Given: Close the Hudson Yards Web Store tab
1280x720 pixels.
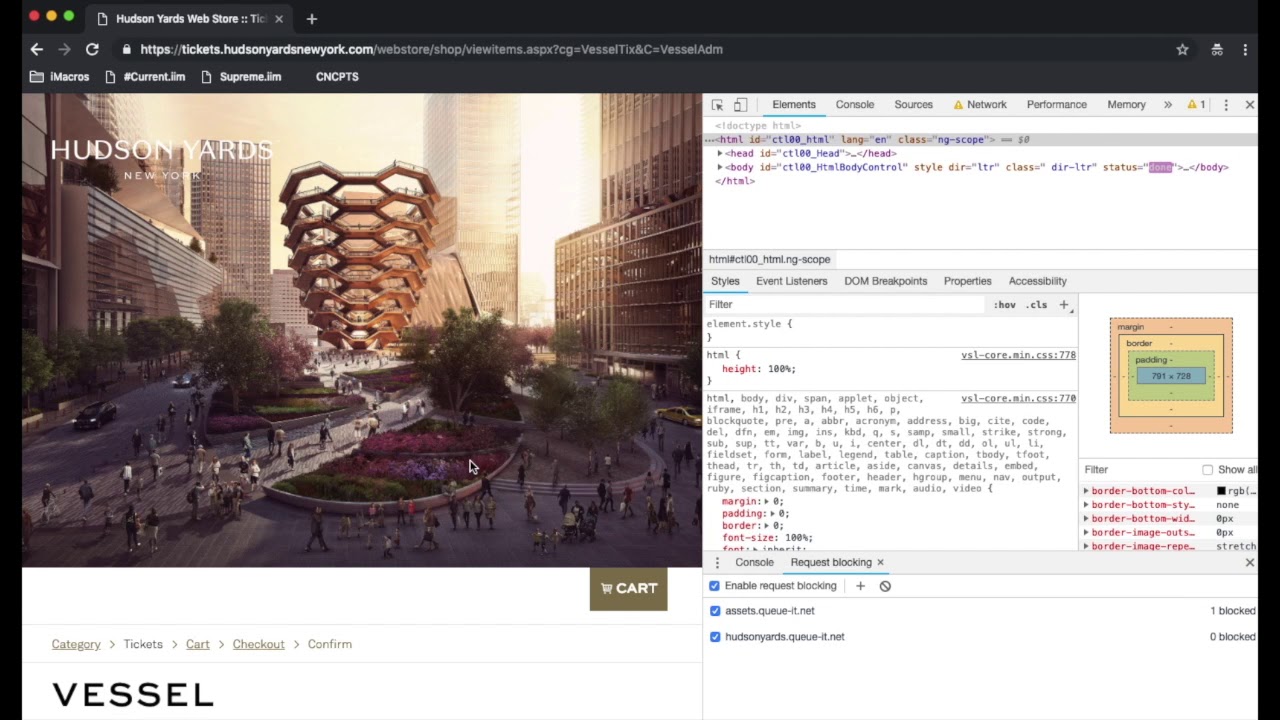Looking at the screenshot, I should tap(279, 19).
